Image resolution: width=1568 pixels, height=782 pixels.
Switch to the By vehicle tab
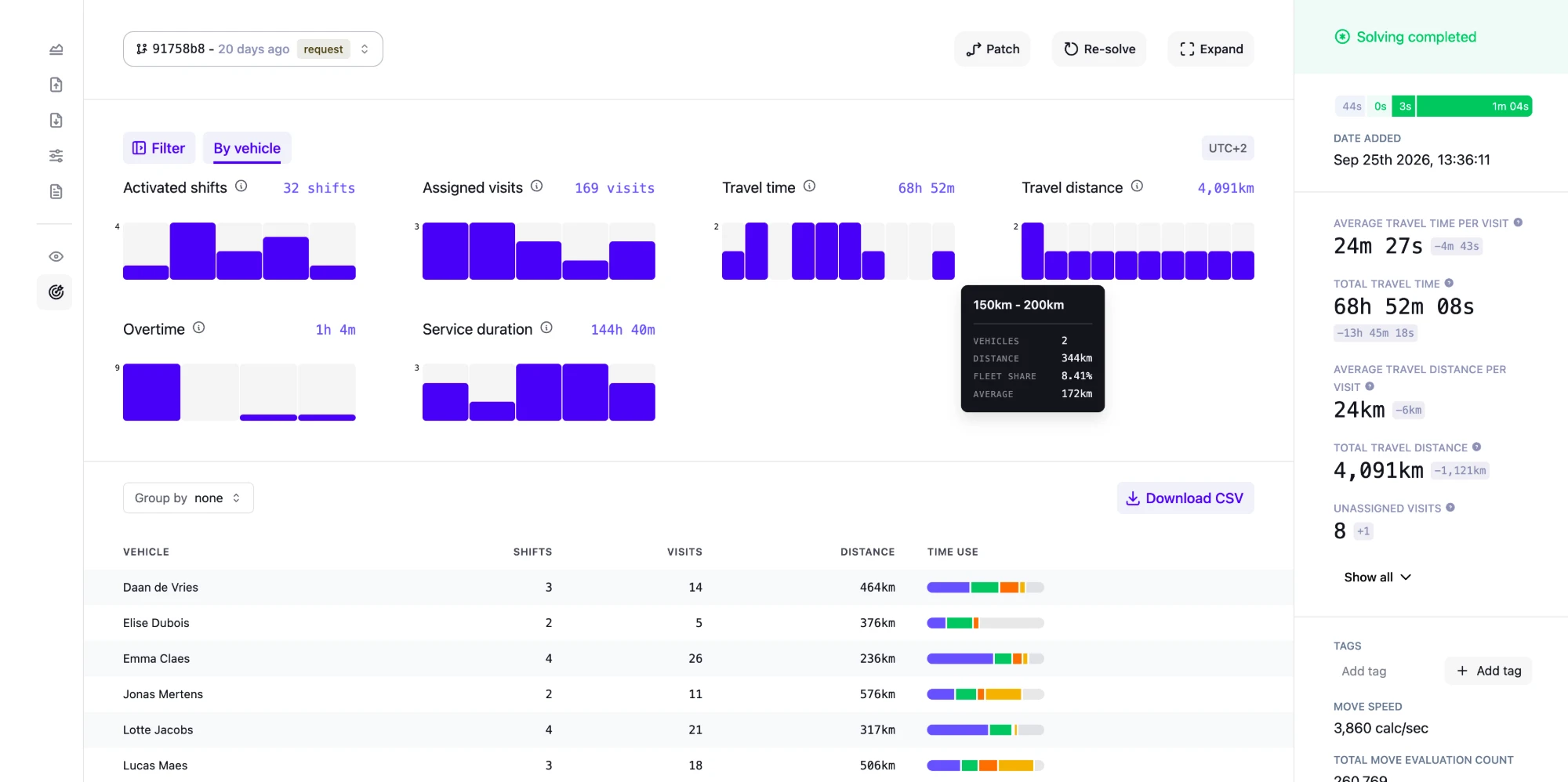247,148
